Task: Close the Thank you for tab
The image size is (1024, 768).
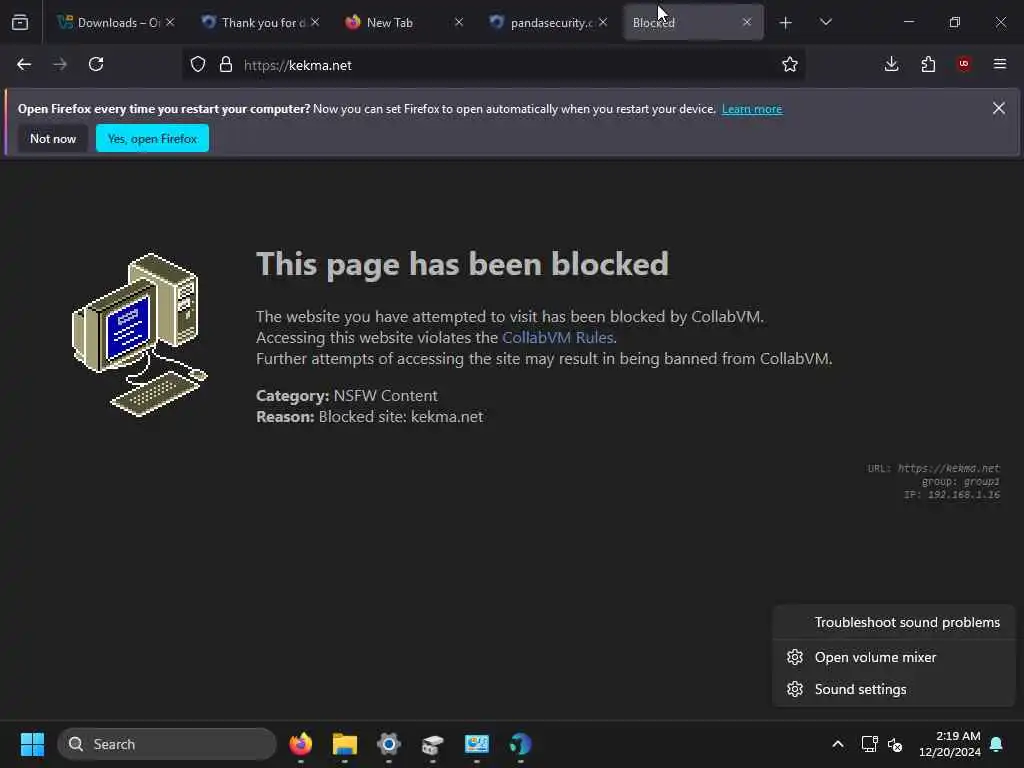Action: [315, 22]
